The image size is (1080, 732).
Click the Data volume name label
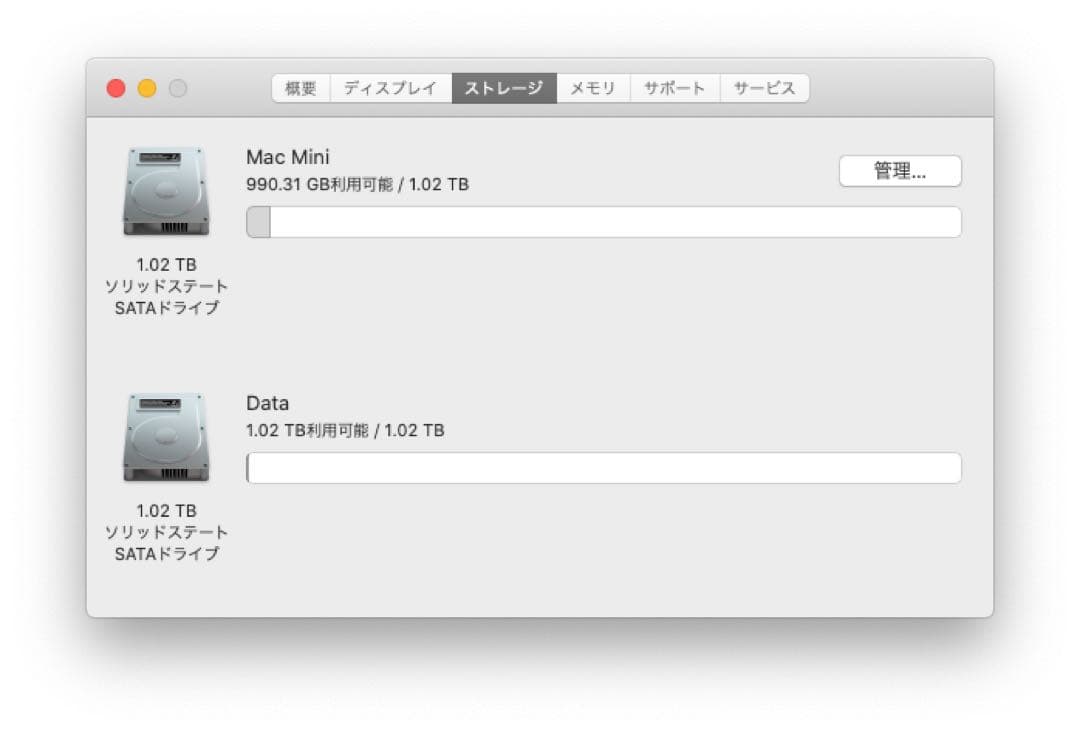pos(268,403)
